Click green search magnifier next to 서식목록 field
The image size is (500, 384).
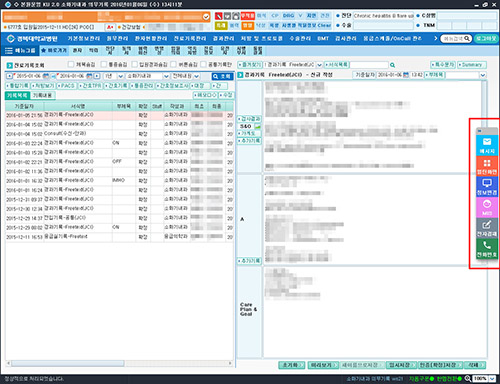tap(392, 65)
